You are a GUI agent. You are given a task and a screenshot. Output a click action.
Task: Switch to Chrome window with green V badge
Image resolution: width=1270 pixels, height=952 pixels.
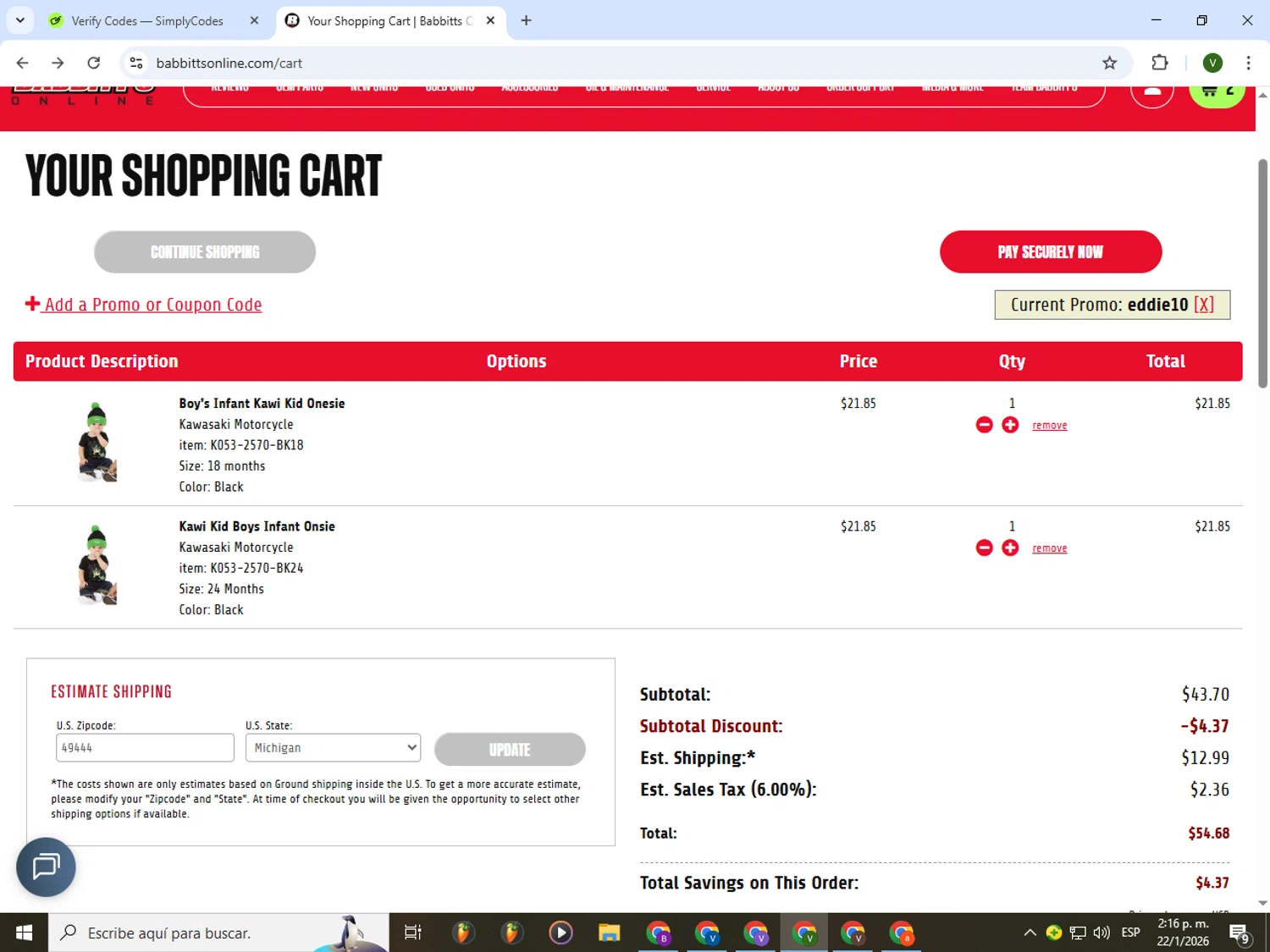coord(803,933)
